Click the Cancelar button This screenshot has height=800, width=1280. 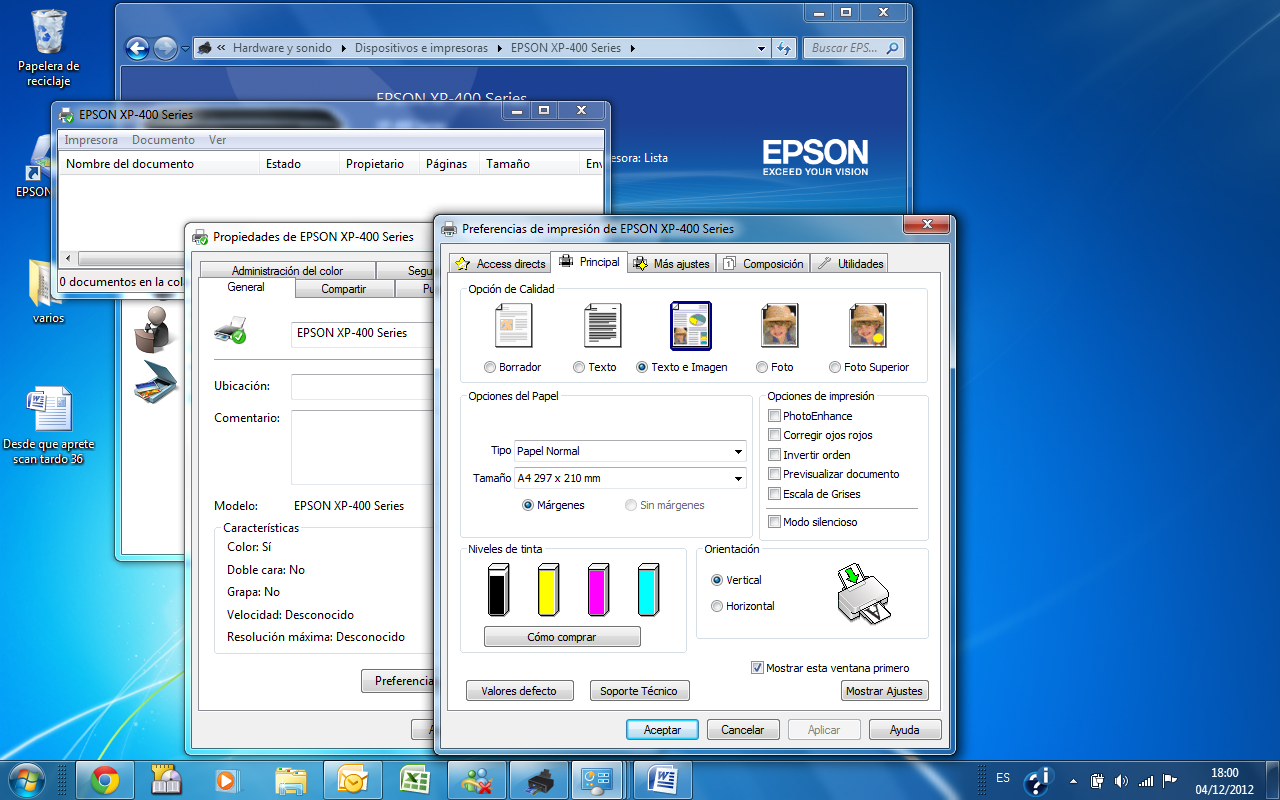tap(743, 730)
